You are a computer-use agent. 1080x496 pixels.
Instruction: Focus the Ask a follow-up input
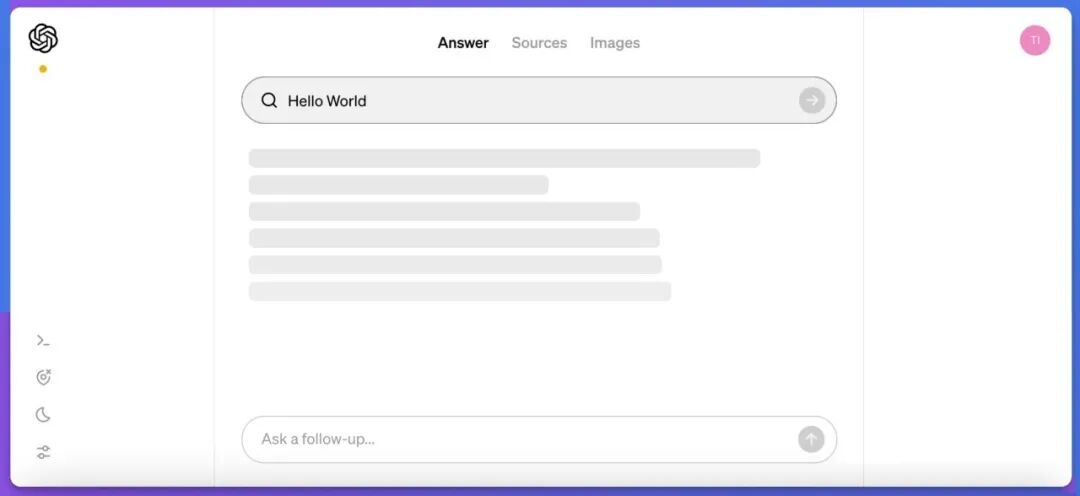(x=520, y=439)
